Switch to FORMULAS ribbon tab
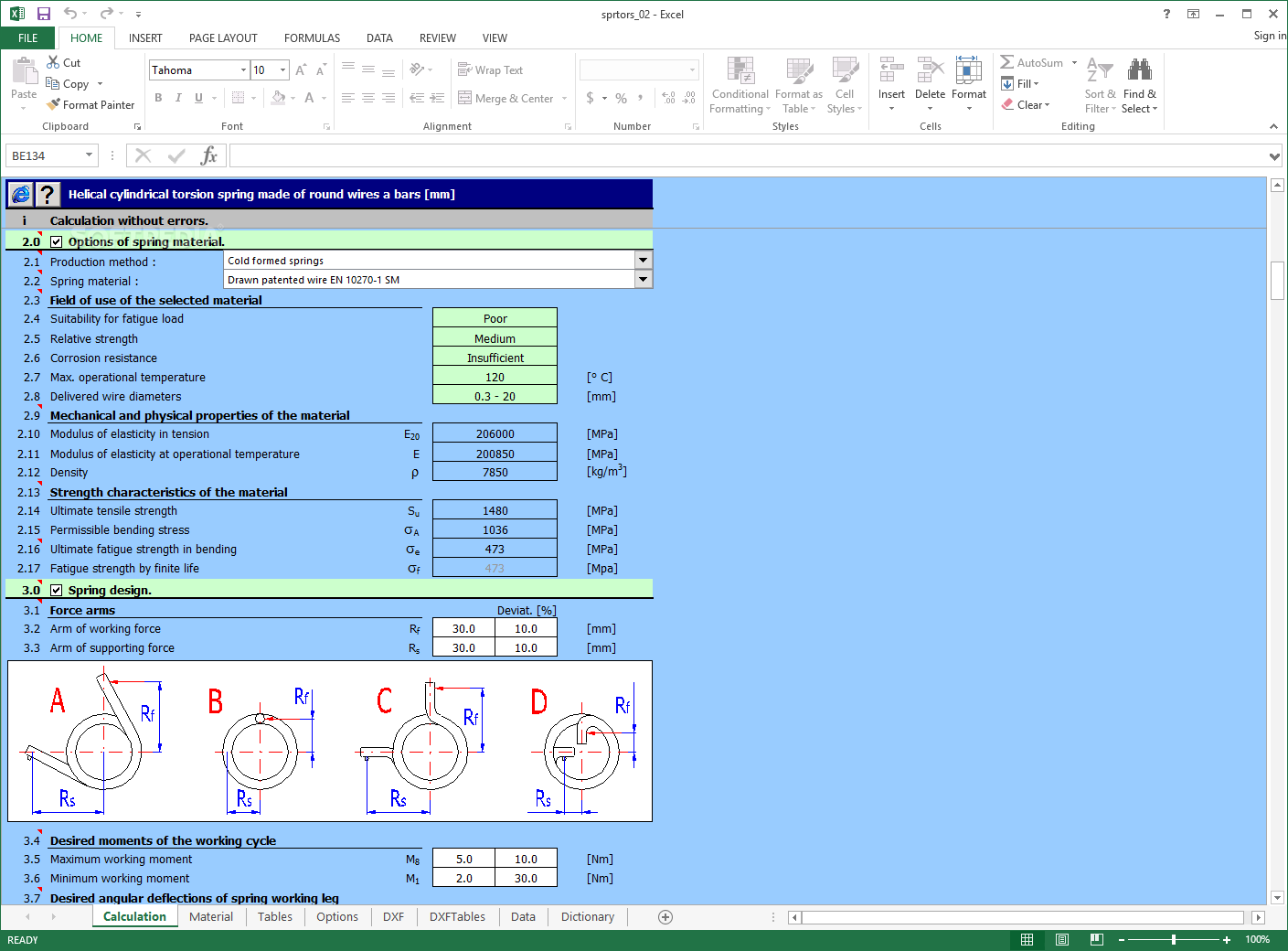 point(312,37)
